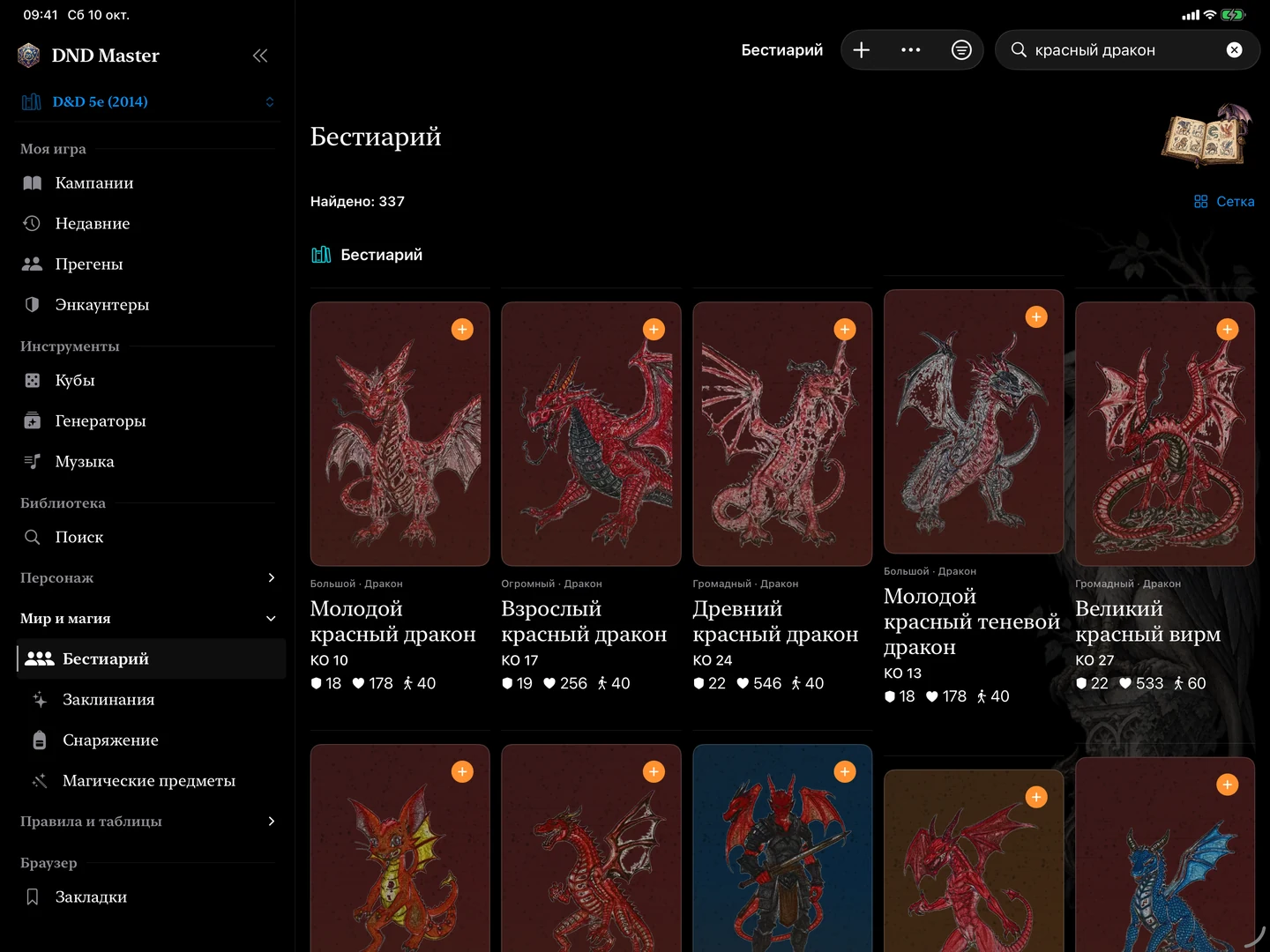Open the three-dots more options menu
Image resolution: width=1270 pixels, height=952 pixels.
coord(911,50)
